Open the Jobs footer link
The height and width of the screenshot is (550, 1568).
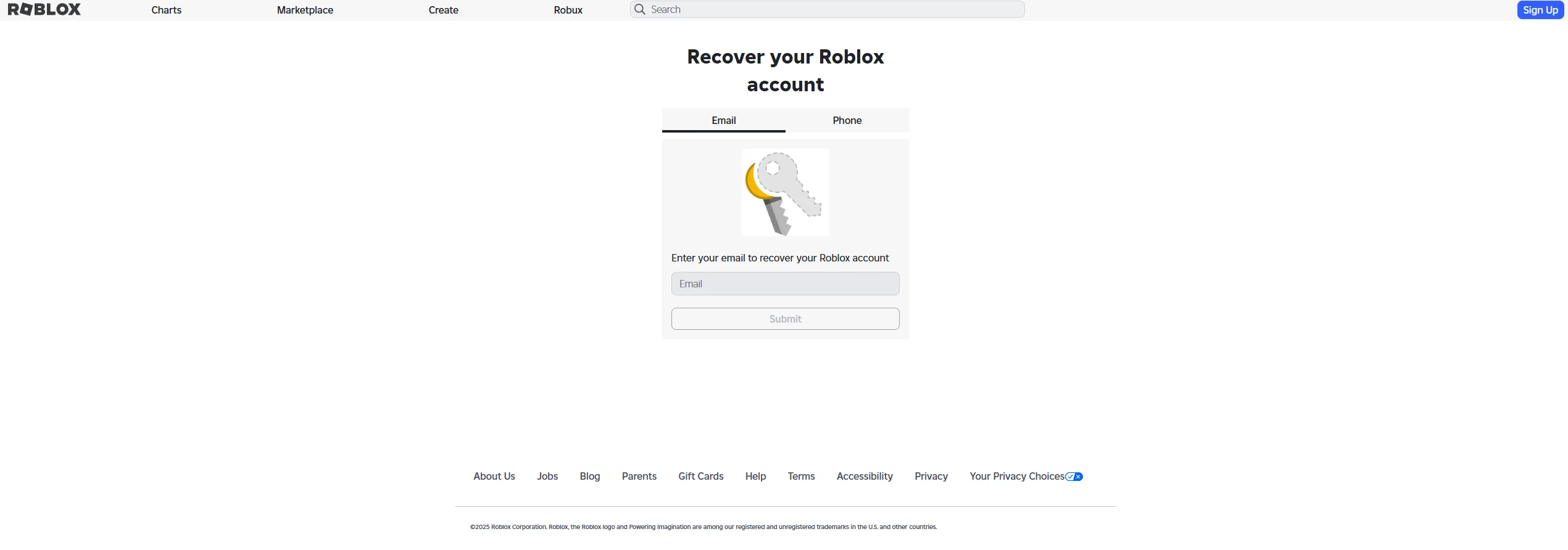coord(547,476)
